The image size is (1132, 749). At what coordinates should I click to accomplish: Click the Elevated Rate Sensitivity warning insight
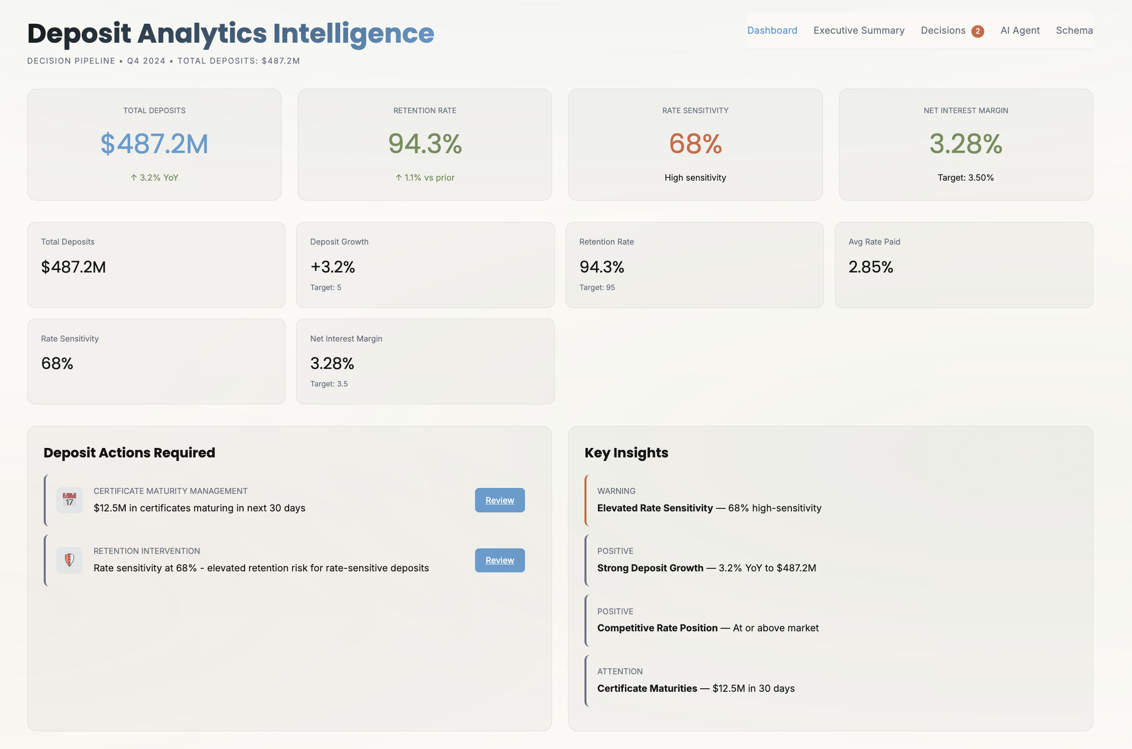coord(830,500)
